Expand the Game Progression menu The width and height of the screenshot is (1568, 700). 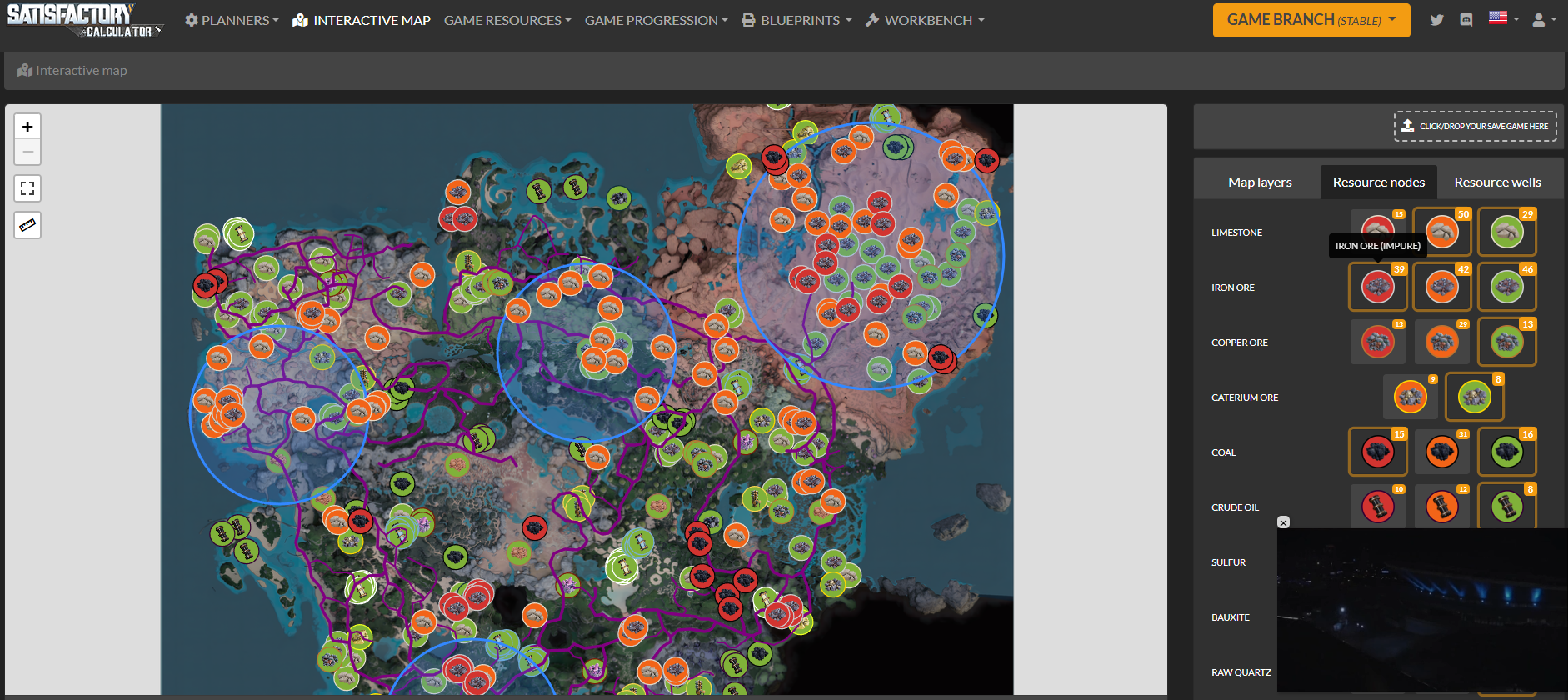[x=656, y=20]
